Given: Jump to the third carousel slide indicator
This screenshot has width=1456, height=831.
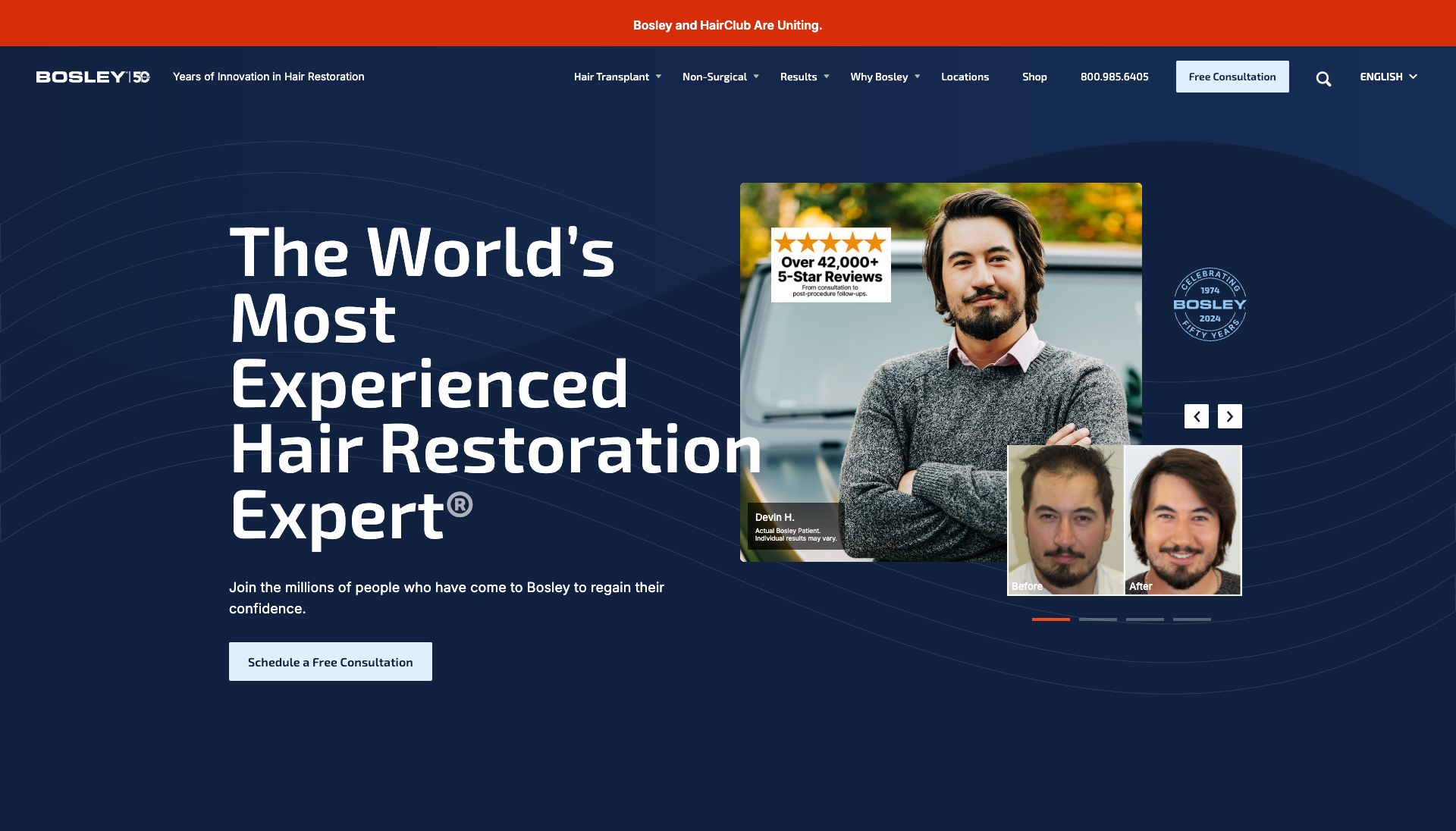Looking at the screenshot, I should point(1145,619).
